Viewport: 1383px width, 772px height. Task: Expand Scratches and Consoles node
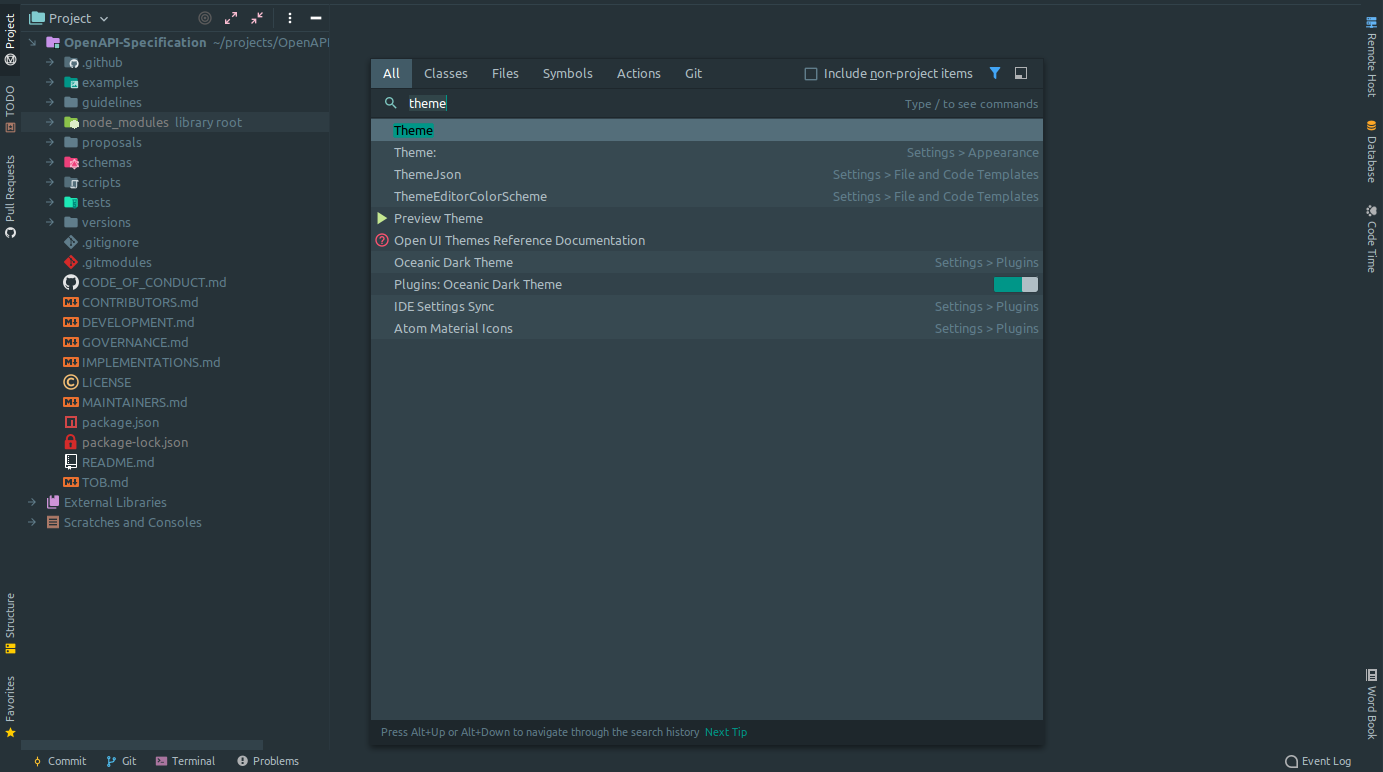click(32, 522)
